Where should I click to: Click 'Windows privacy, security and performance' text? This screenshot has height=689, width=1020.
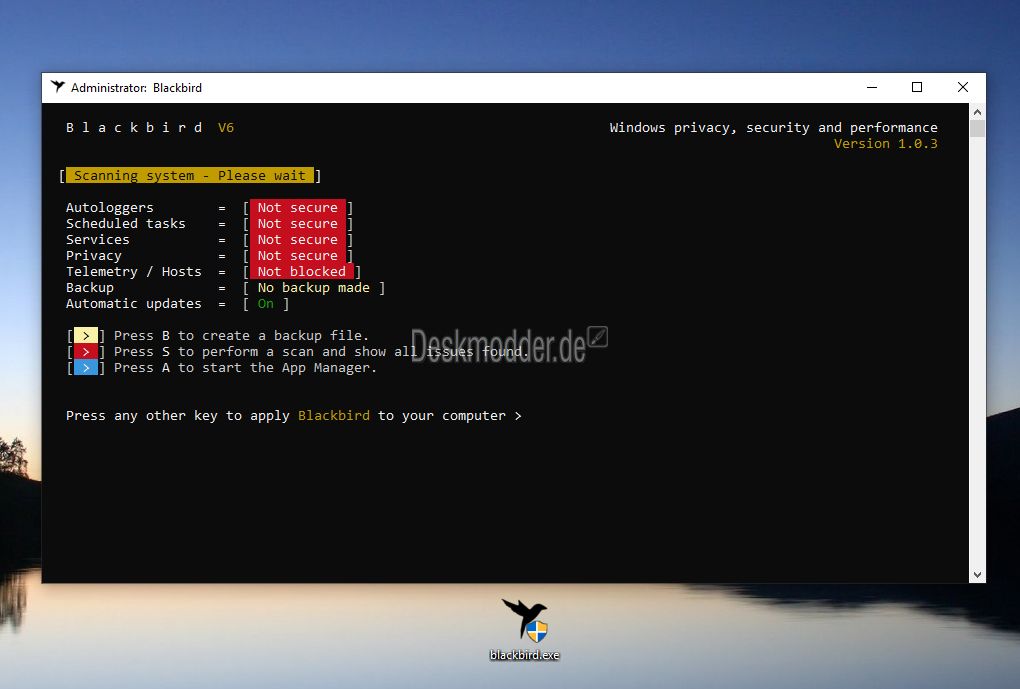(x=773, y=128)
